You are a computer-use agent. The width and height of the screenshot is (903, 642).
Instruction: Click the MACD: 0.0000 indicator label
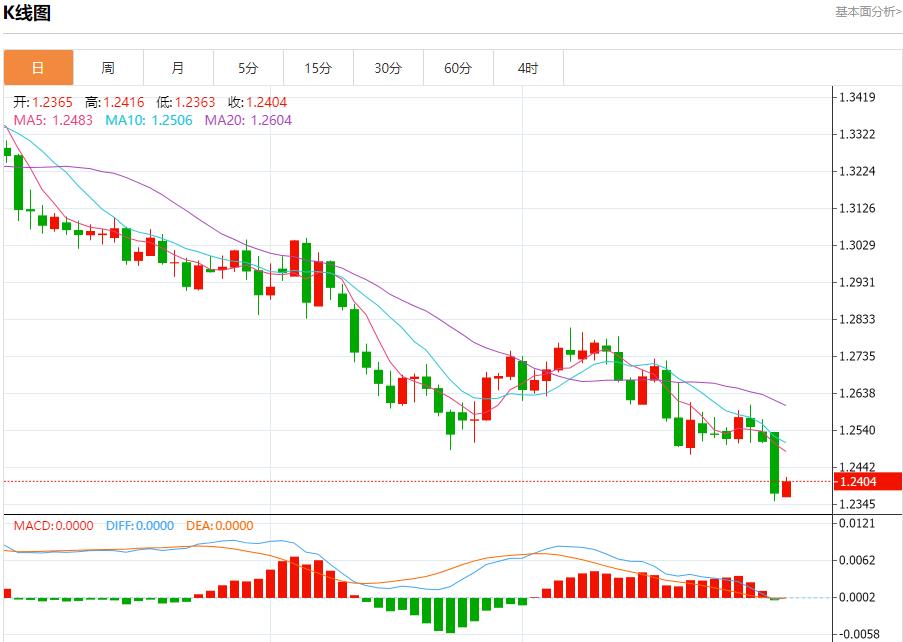point(53,526)
